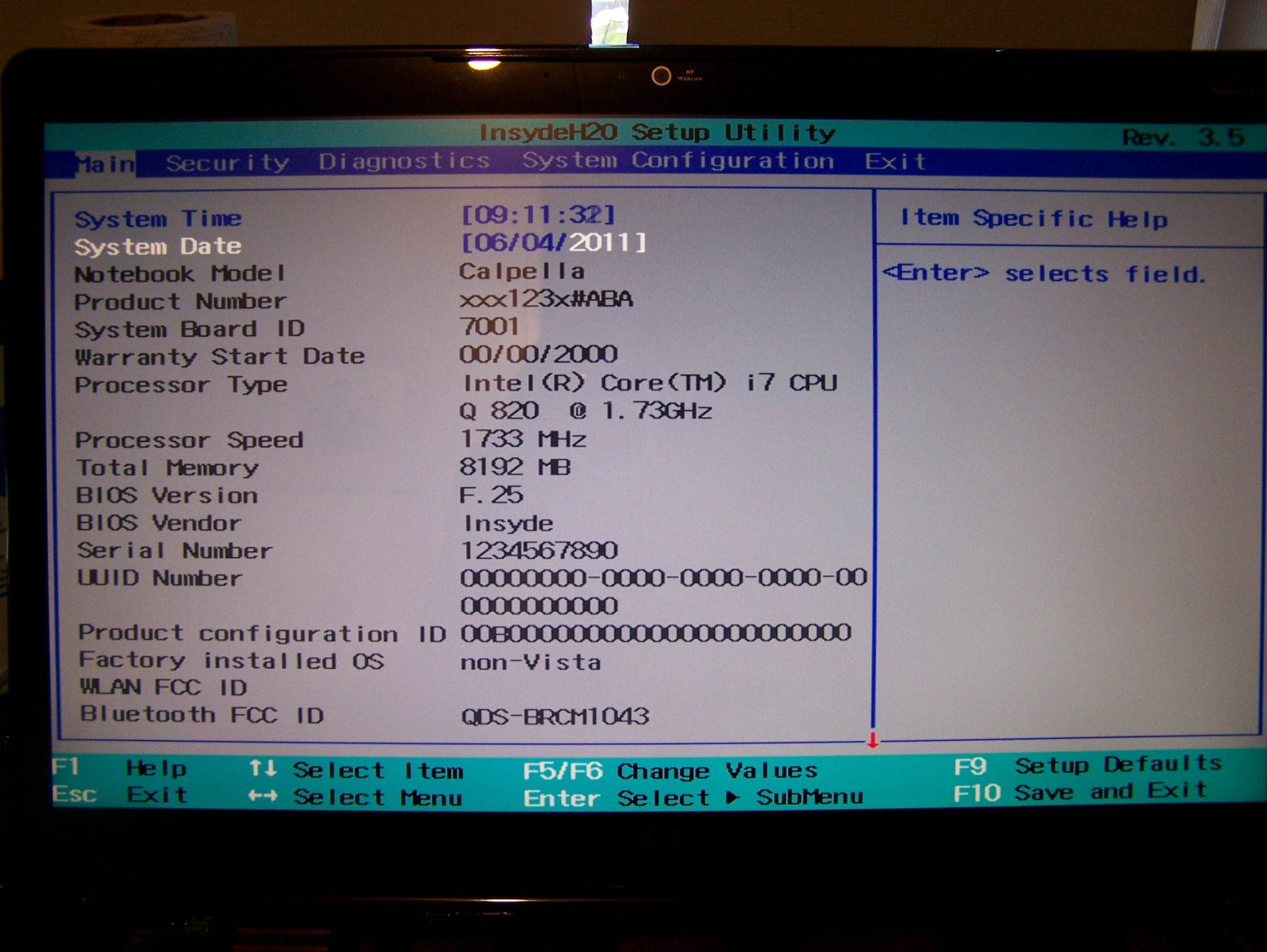Click the BIOS version value F.25
Viewport: 1267px width, 952px height.
point(491,494)
